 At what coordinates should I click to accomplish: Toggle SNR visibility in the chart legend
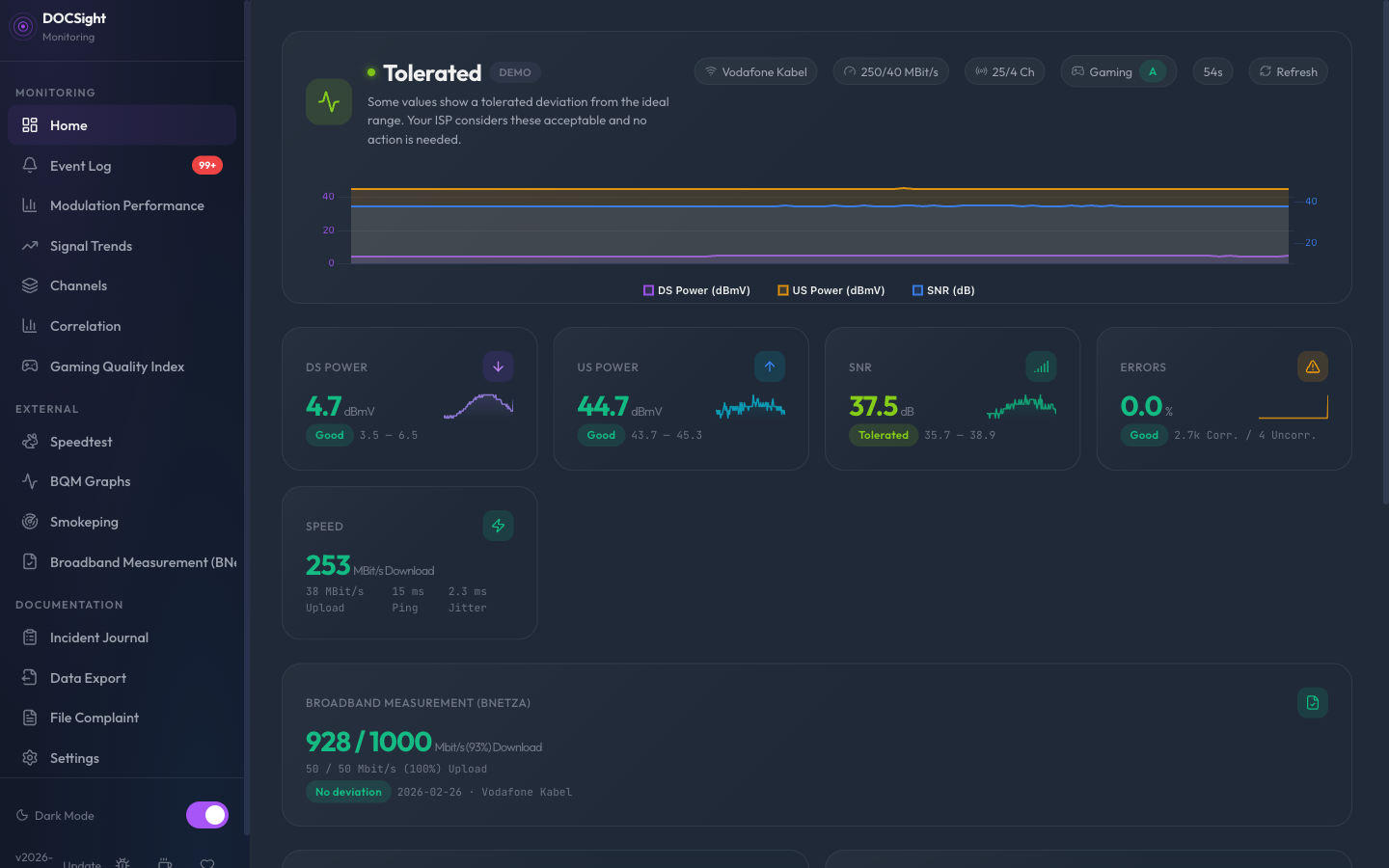[x=942, y=289]
